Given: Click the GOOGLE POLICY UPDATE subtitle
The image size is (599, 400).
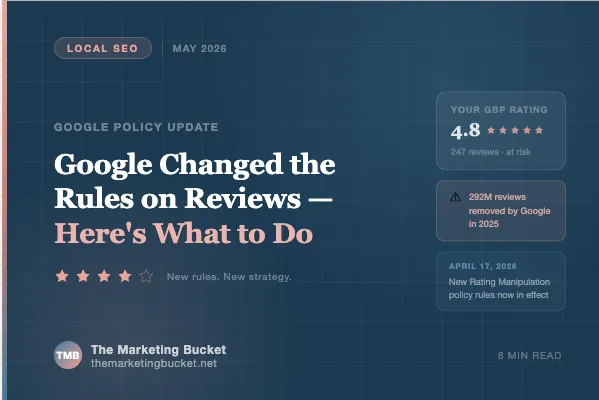Looking at the screenshot, I should 136,127.
